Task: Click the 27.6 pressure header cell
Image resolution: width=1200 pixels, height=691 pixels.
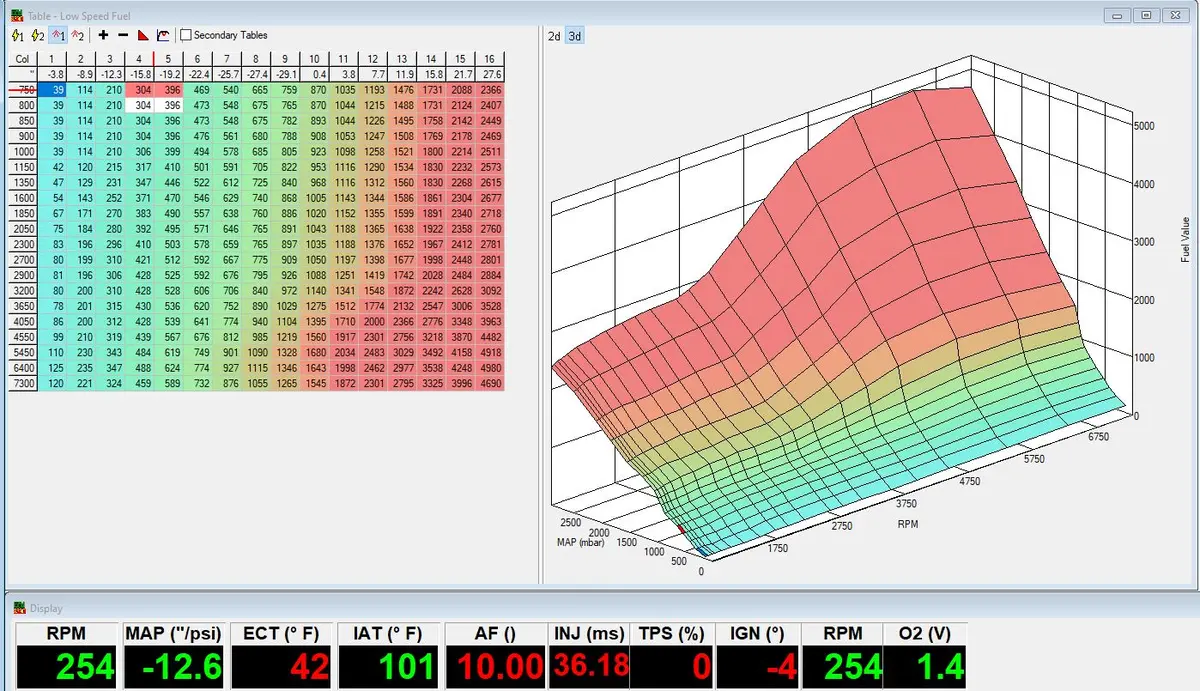Action: point(490,73)
